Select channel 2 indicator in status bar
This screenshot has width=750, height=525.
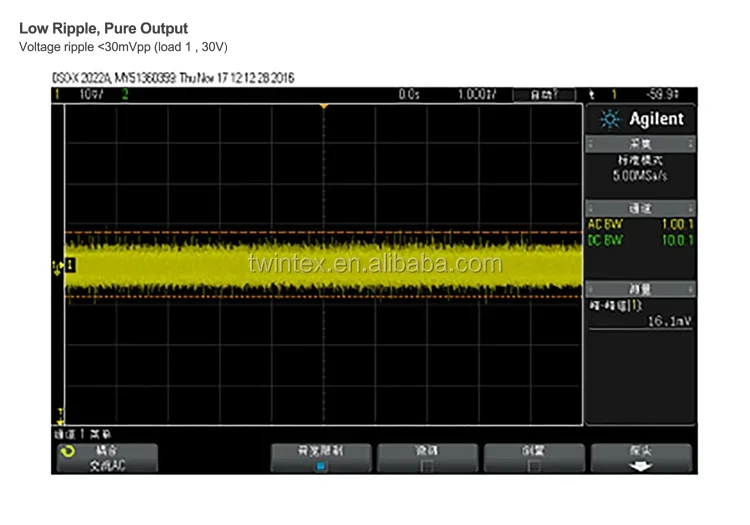point(125,94)
